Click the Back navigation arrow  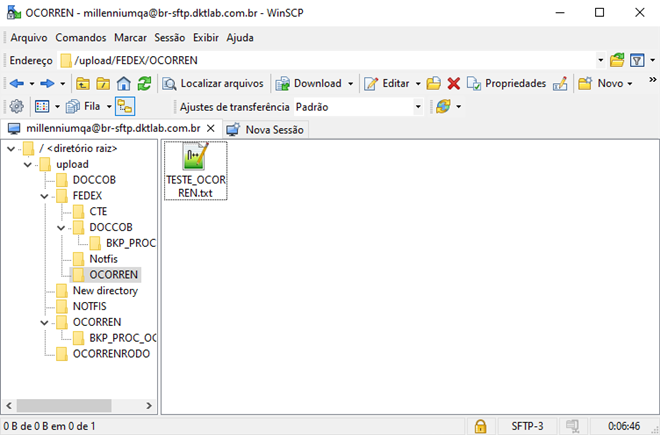coord(16,83)
